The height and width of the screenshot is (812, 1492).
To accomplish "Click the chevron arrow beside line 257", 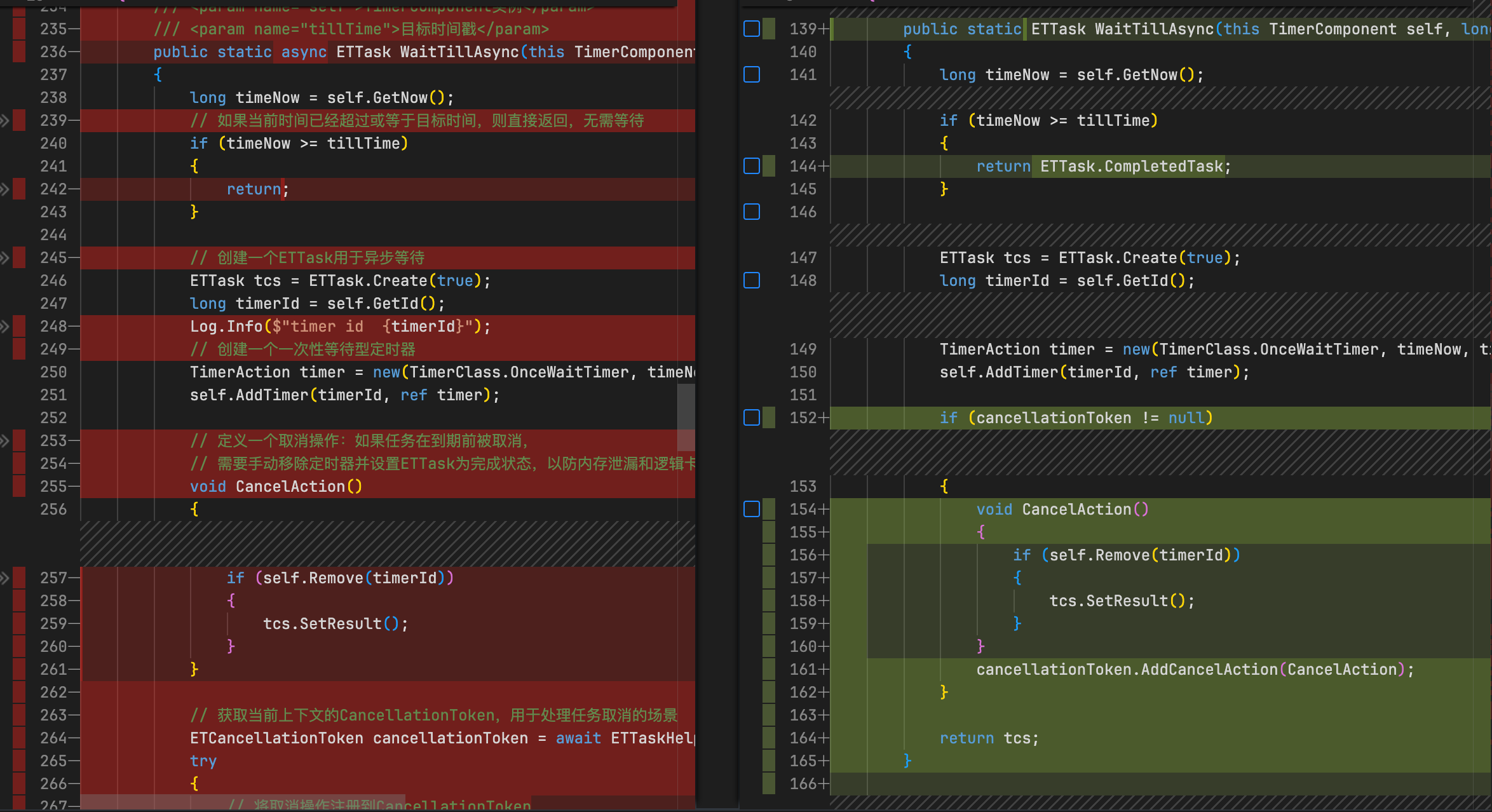I will tap(4, 578).
